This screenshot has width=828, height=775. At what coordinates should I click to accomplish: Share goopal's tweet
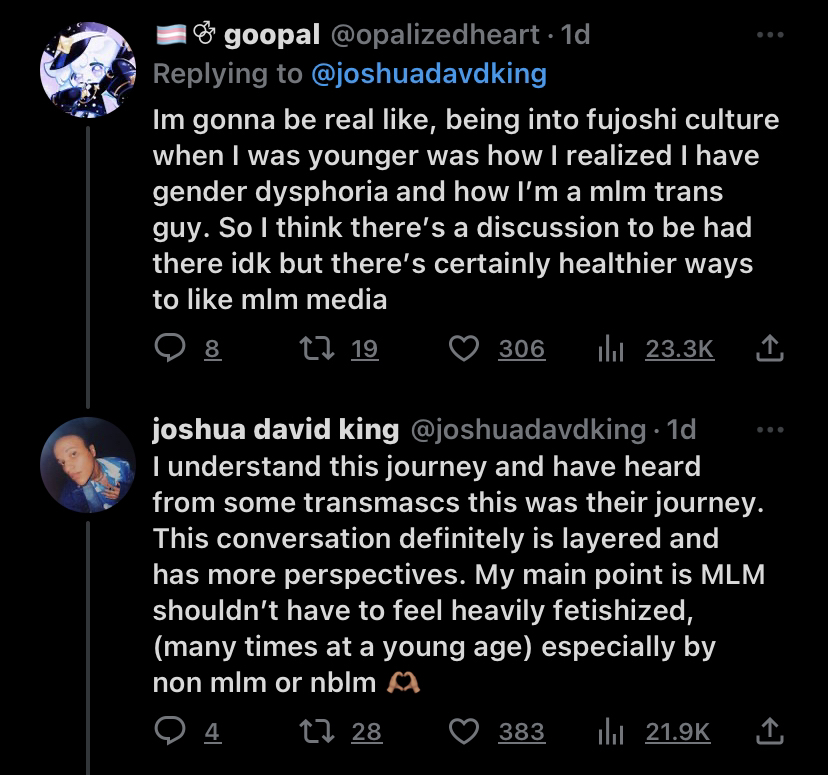click(x=768, y=348)
